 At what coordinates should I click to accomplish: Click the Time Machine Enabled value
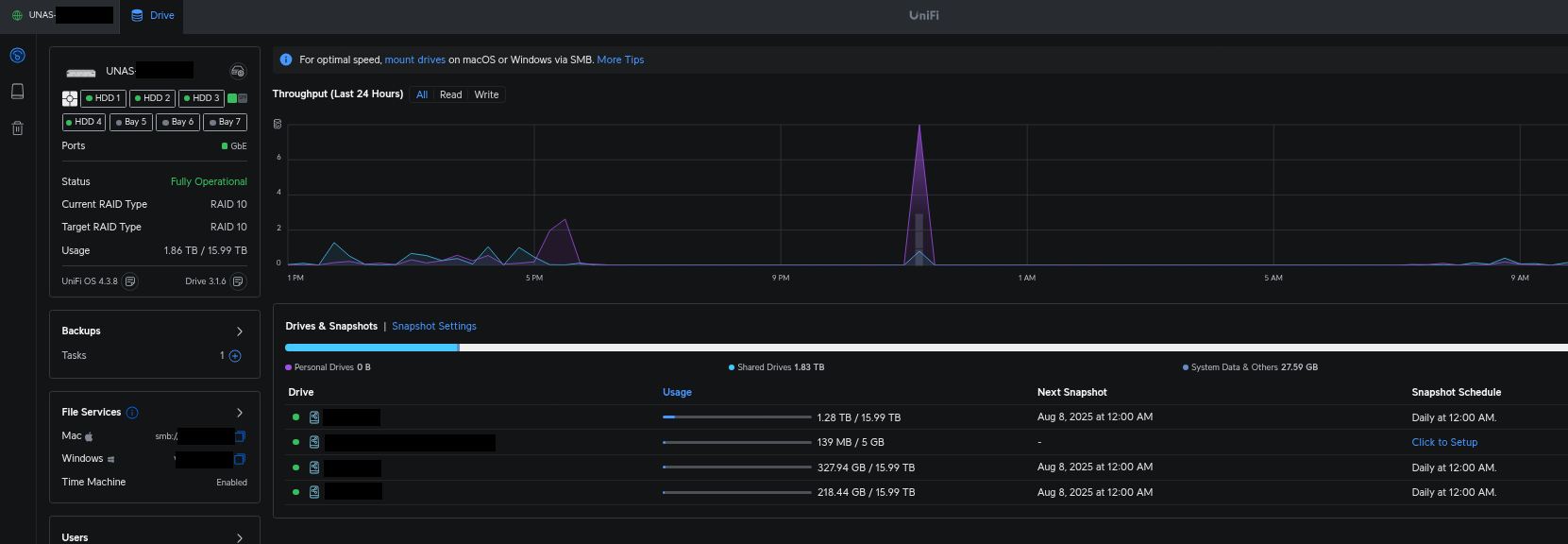coord(231,483)
